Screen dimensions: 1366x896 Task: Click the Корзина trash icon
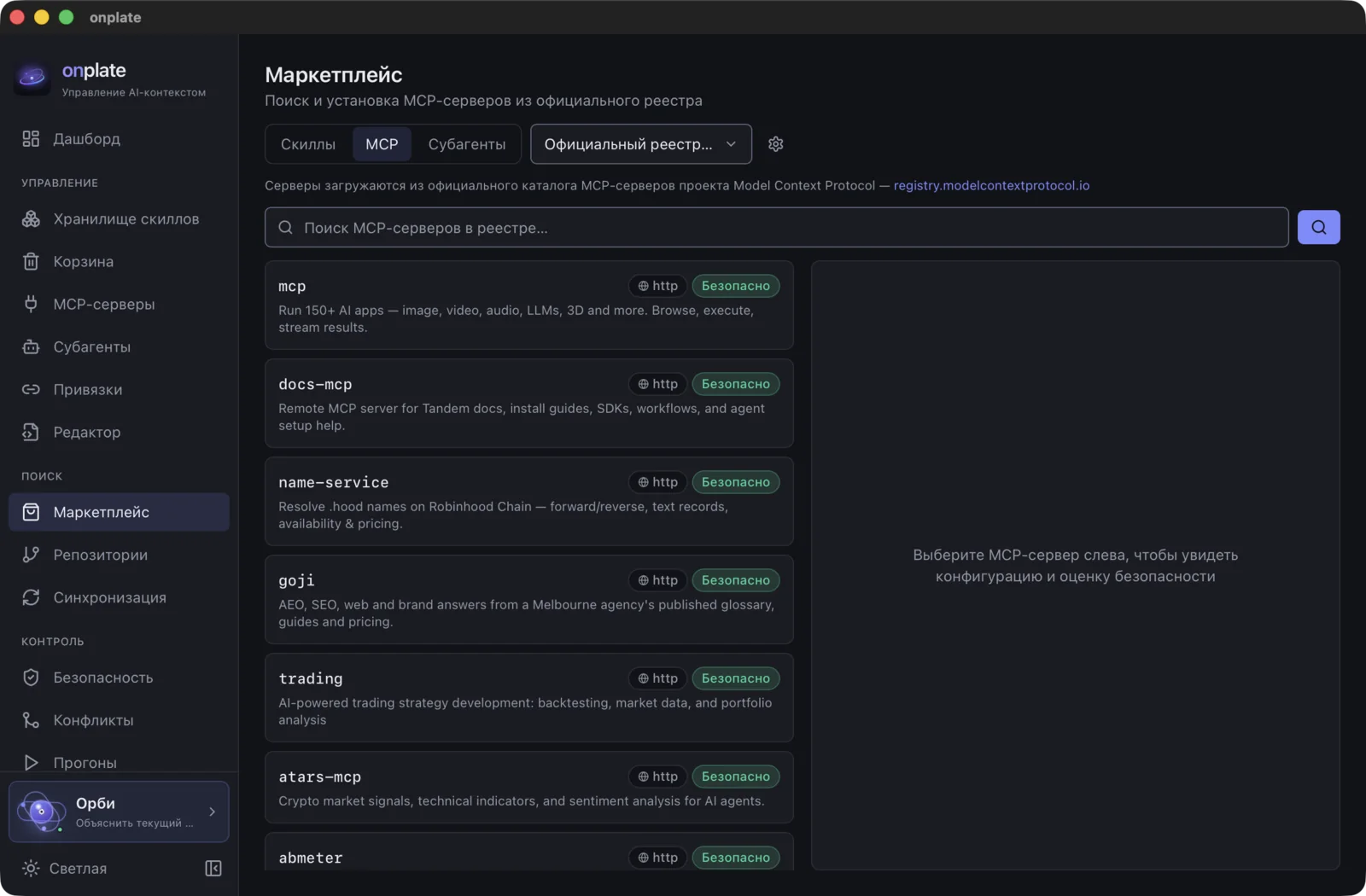[x=31, y=262]
